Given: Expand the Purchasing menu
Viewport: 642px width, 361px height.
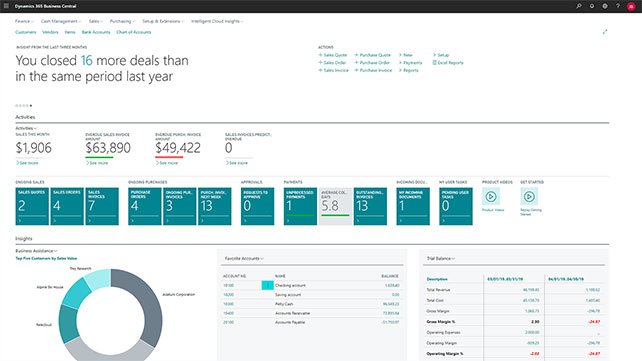Looking at the screenshot, I should pyautogui.click(x=122, y=21).
